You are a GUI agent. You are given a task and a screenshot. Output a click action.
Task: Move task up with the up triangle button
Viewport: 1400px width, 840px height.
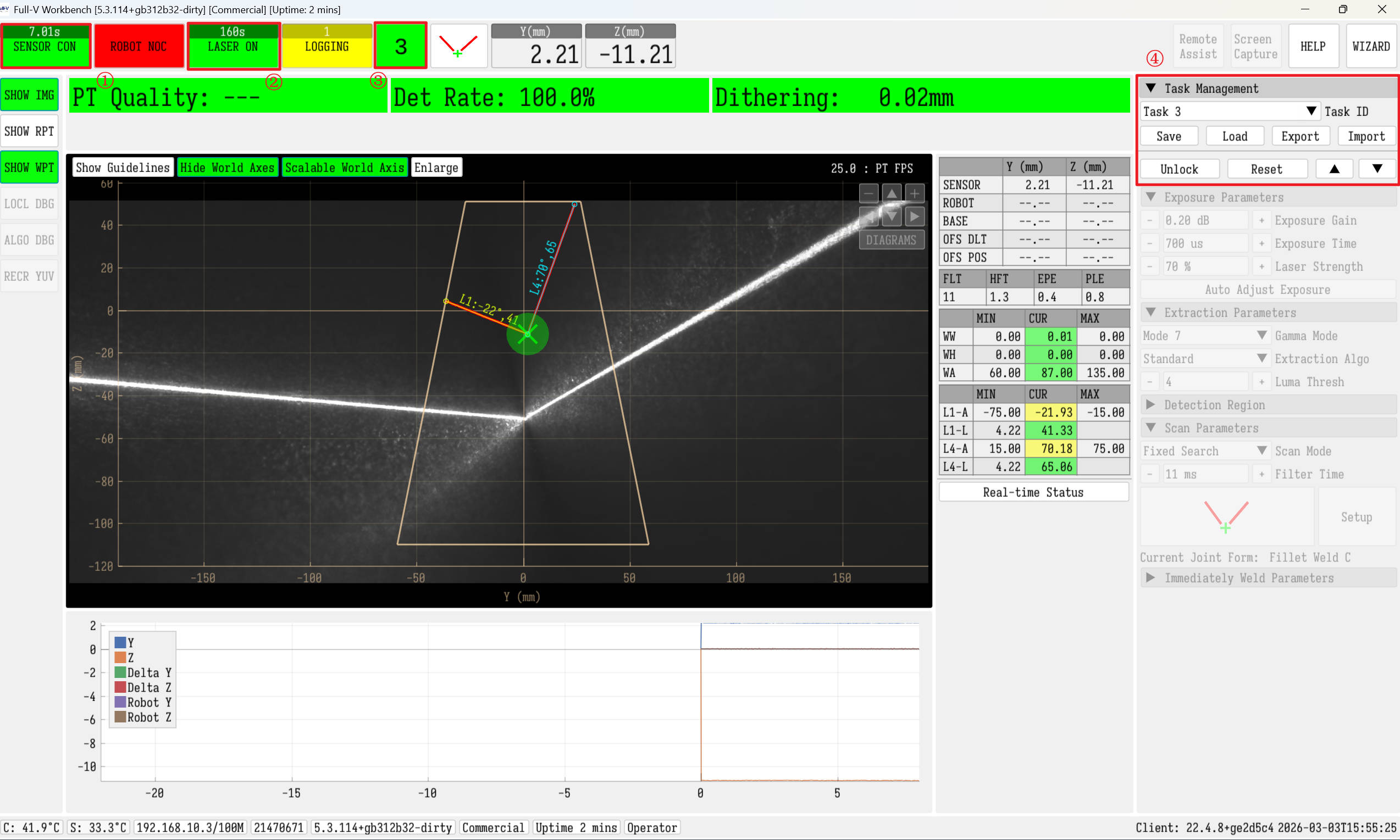click(x=1333, y=169)
